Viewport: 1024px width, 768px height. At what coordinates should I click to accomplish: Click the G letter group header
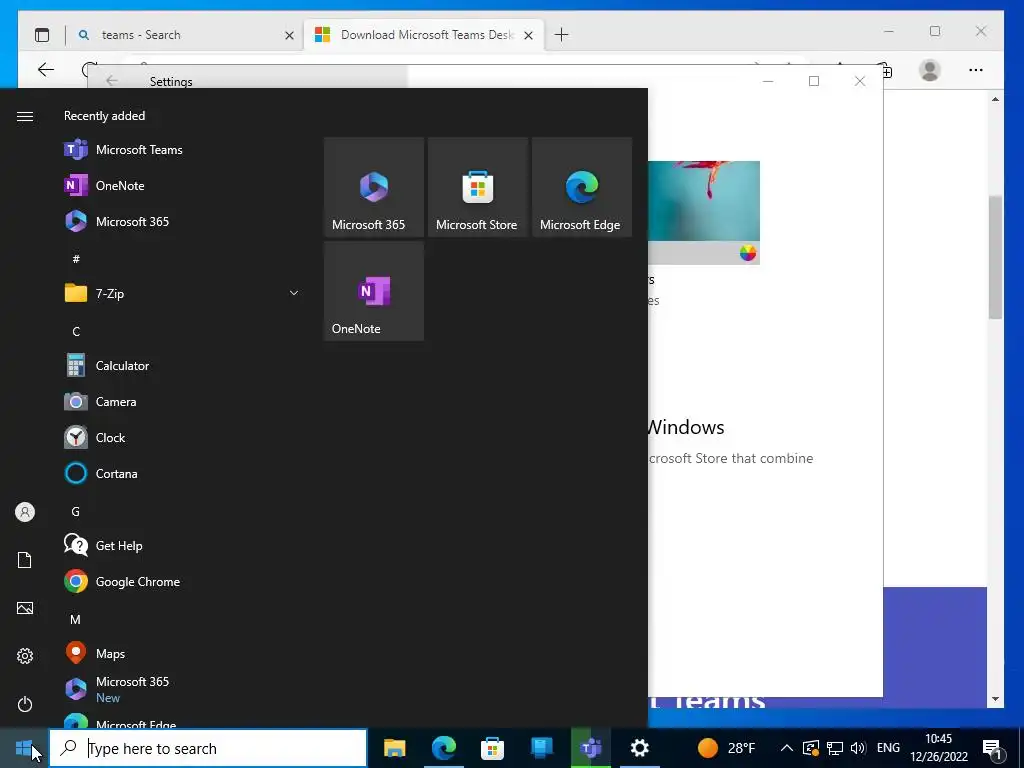click(x=76, y=511)
